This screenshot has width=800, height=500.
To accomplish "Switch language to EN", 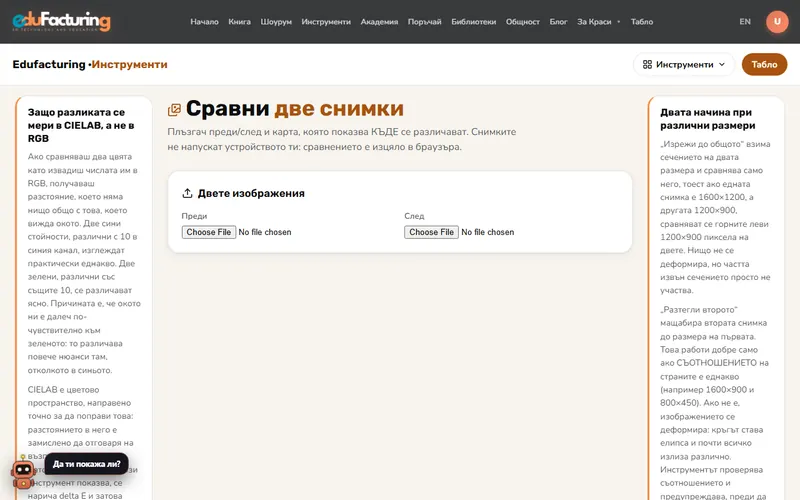I will pyautogui.click(x=745, y=21).
